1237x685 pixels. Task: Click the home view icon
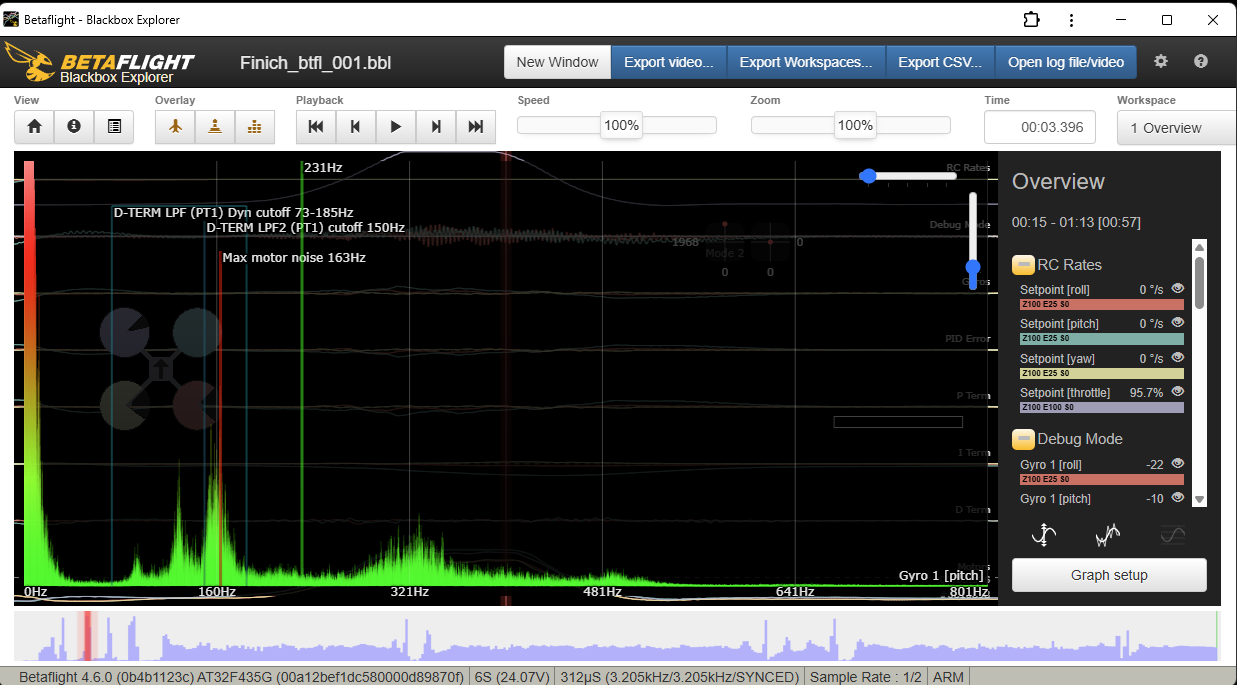coord(34,127)
